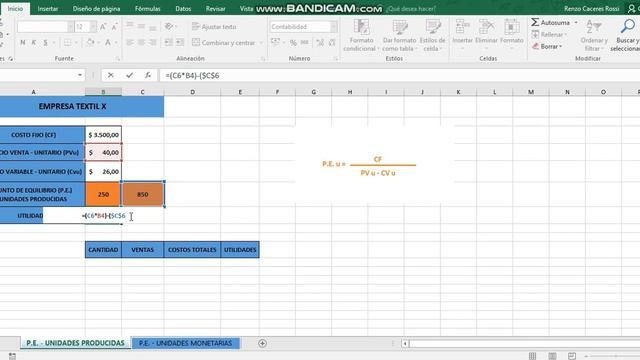
Task: Add a new sheet with plus icon
Action: click(x=262, y=344)
